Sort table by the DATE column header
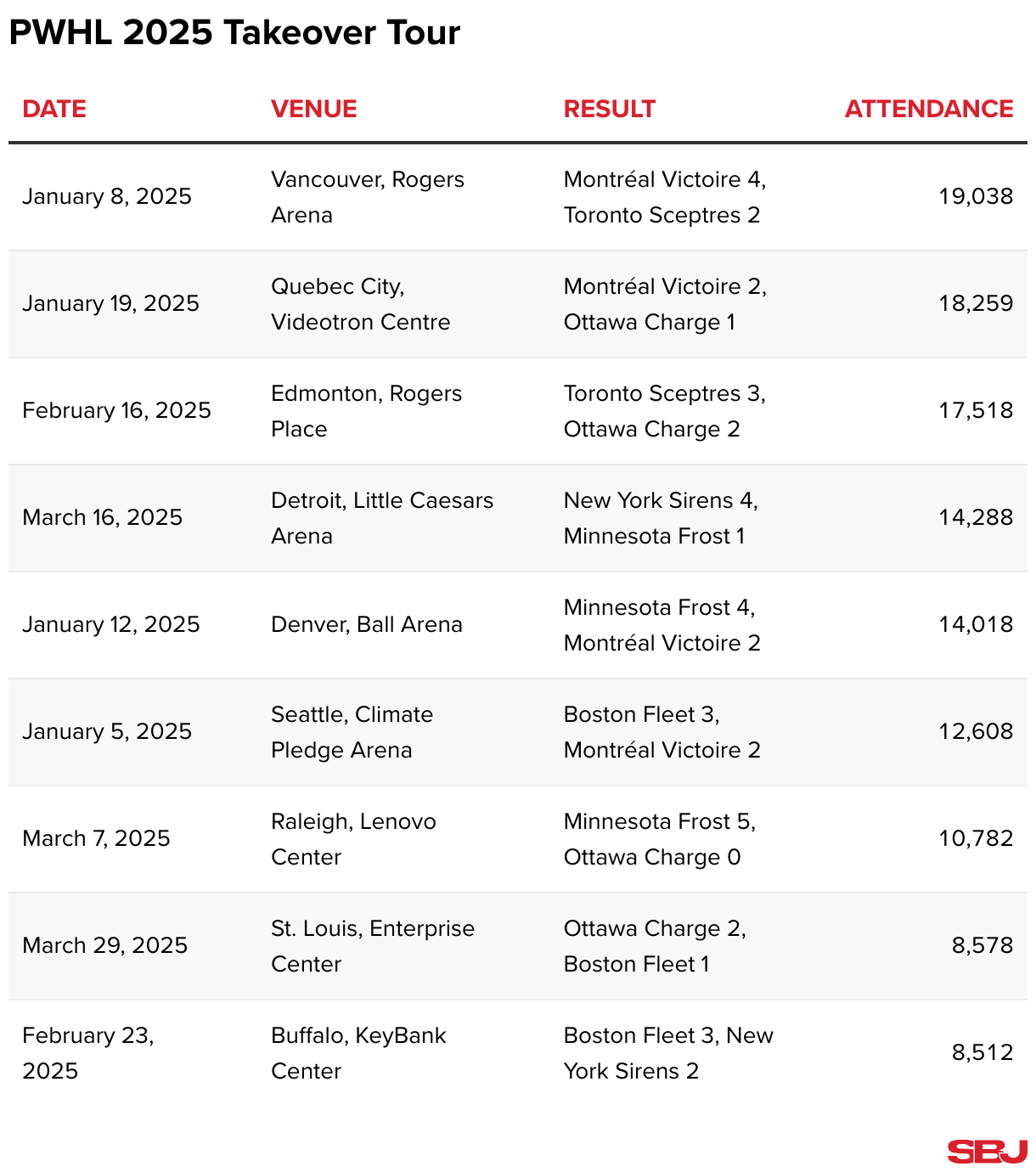The height and width of the screenshot is (1172, 1036). point(54,109)
